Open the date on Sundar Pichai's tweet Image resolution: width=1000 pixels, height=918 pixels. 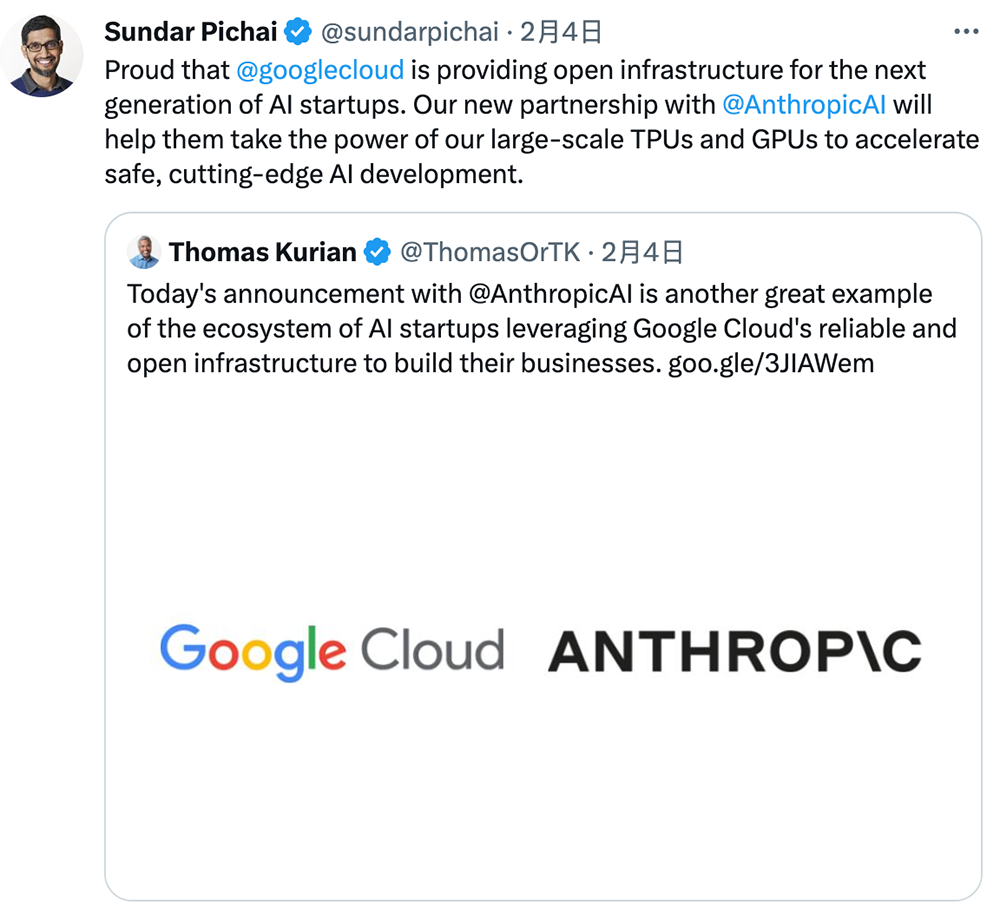click(561, 32)
